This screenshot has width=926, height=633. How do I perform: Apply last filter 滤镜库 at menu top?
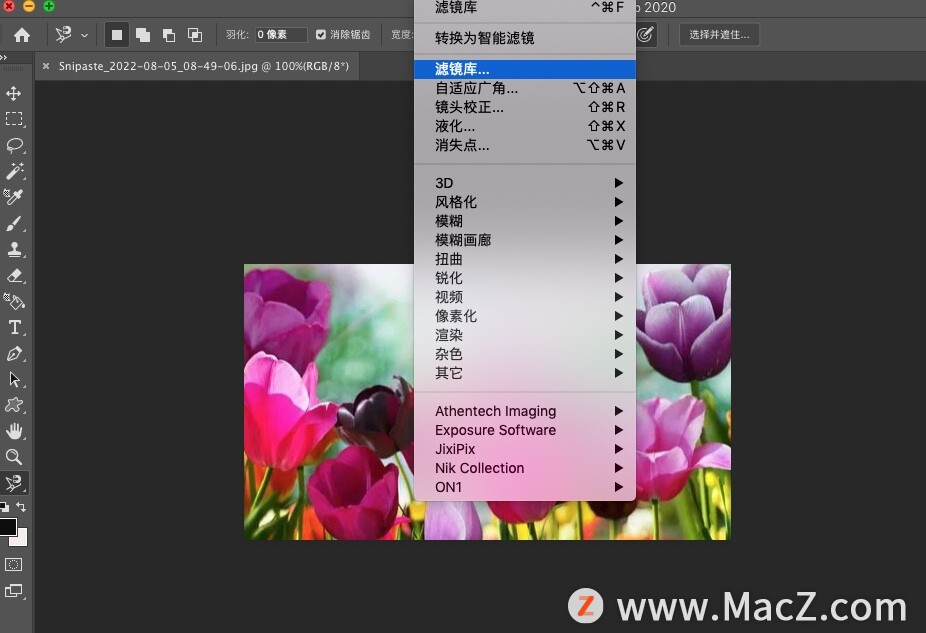click(525, 8)
